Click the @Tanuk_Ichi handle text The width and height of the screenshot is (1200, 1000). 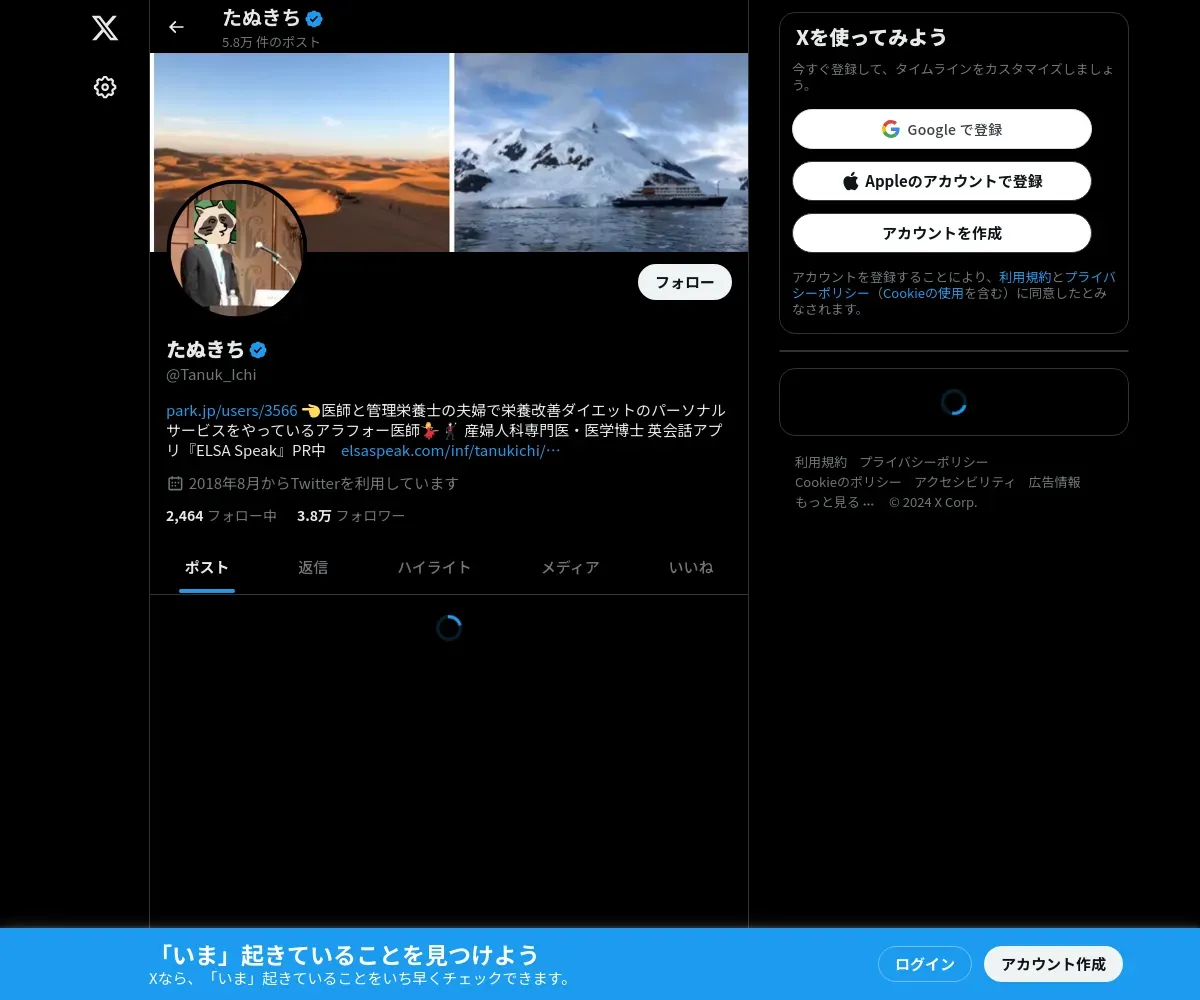[211, 375]
